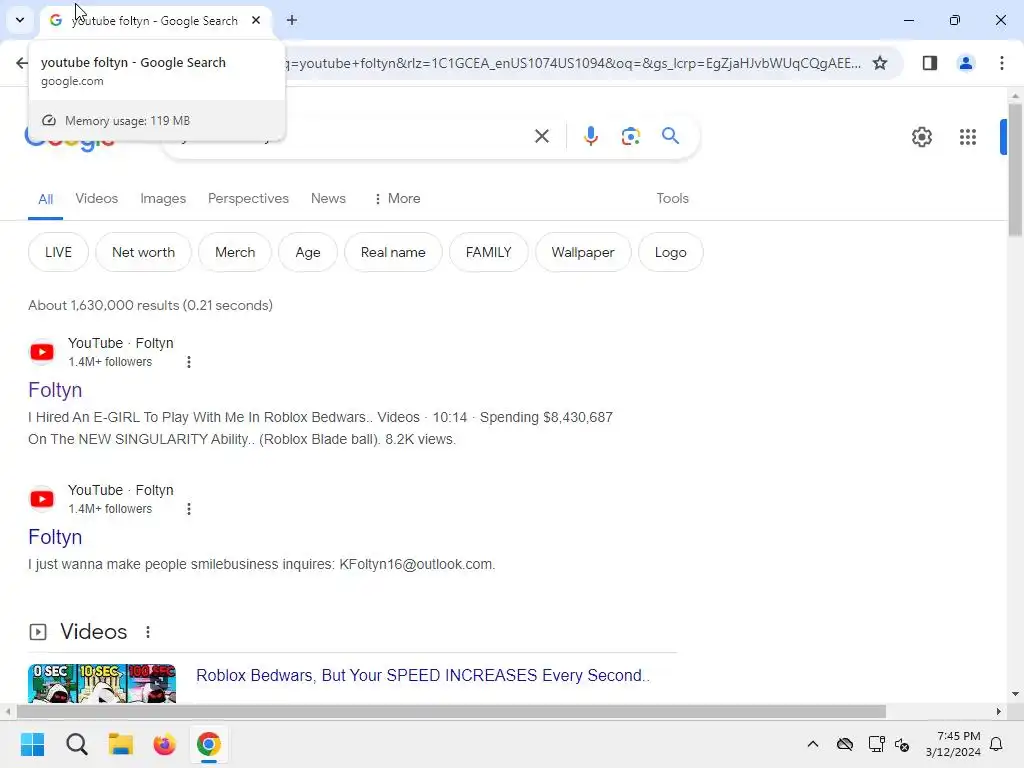Click the display network tray icon
Viewport: 1024px width, 768px height.
(x=876, y=744)
